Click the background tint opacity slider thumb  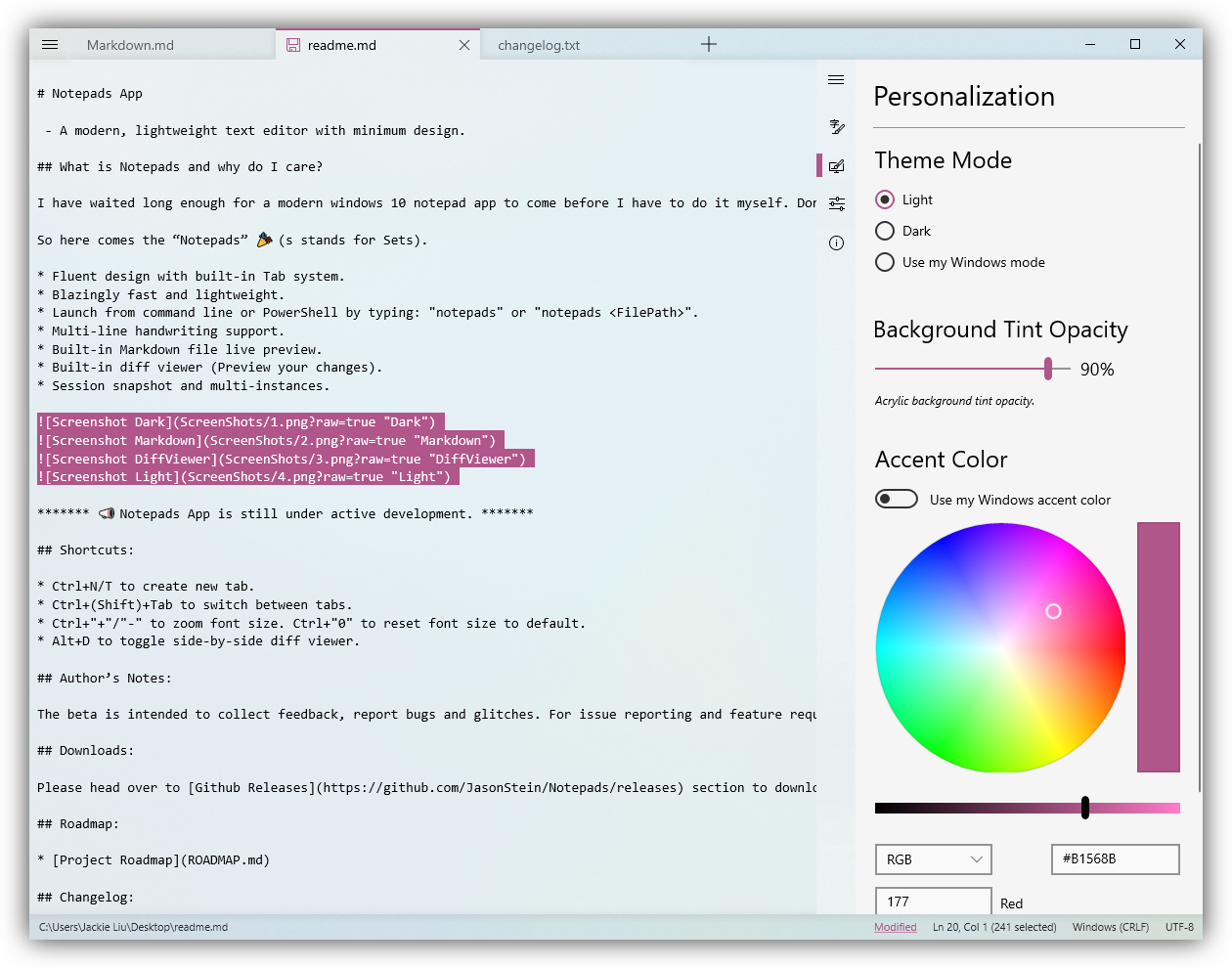point(1048,369)
